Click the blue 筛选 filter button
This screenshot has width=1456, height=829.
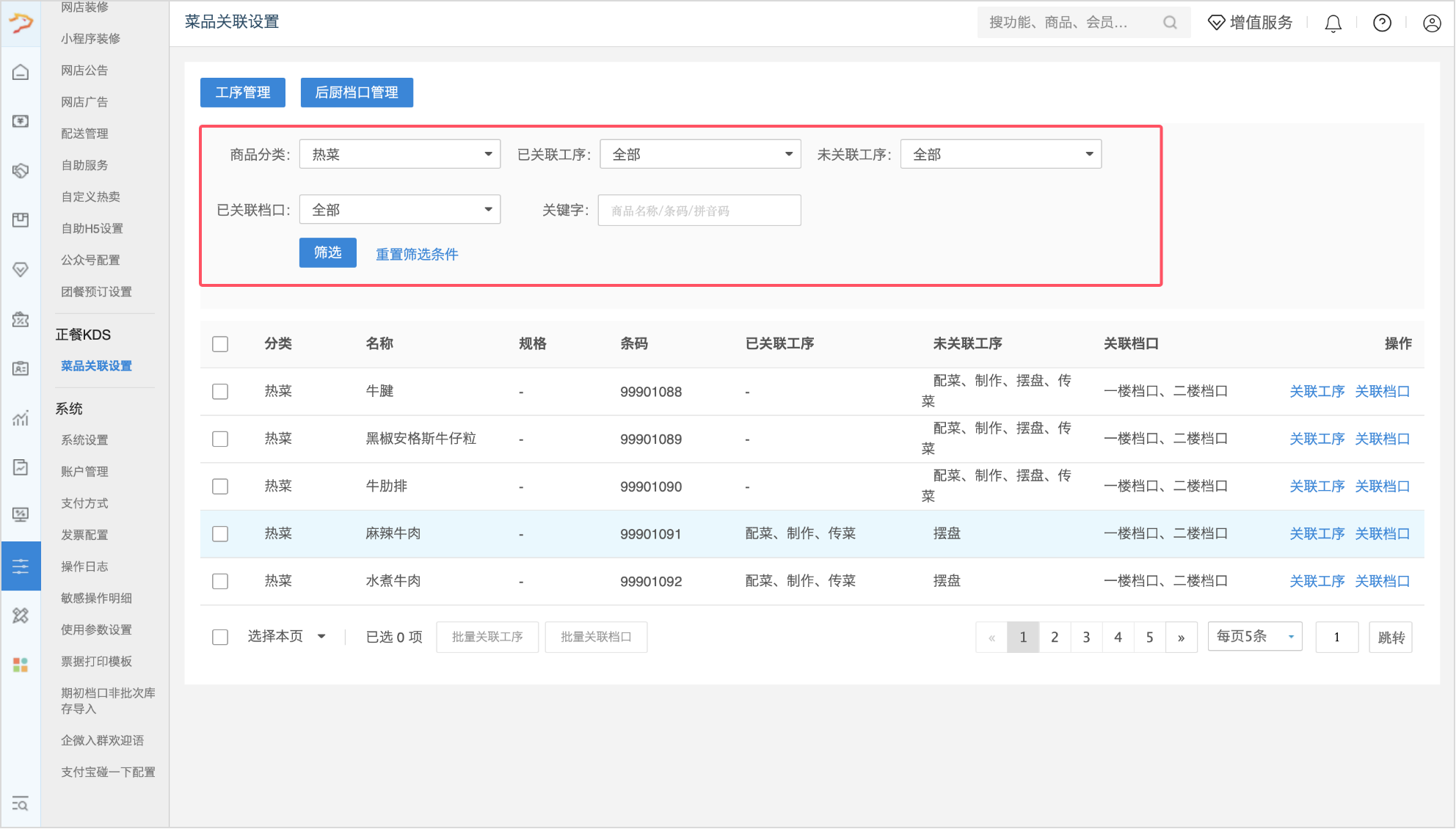click(328, 252)
